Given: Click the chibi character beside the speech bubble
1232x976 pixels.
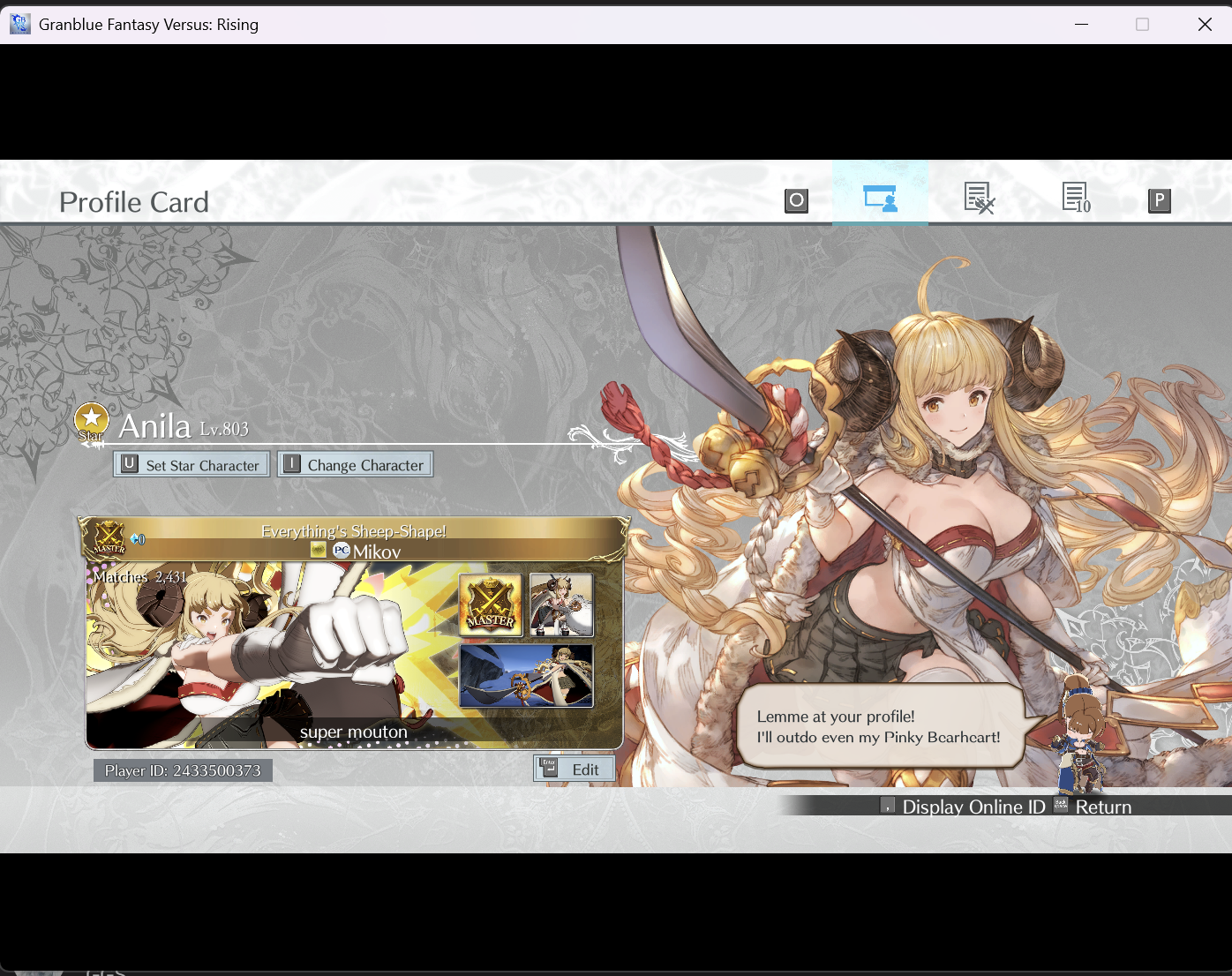Looking at the screenshot, I should click(1081, 734).
